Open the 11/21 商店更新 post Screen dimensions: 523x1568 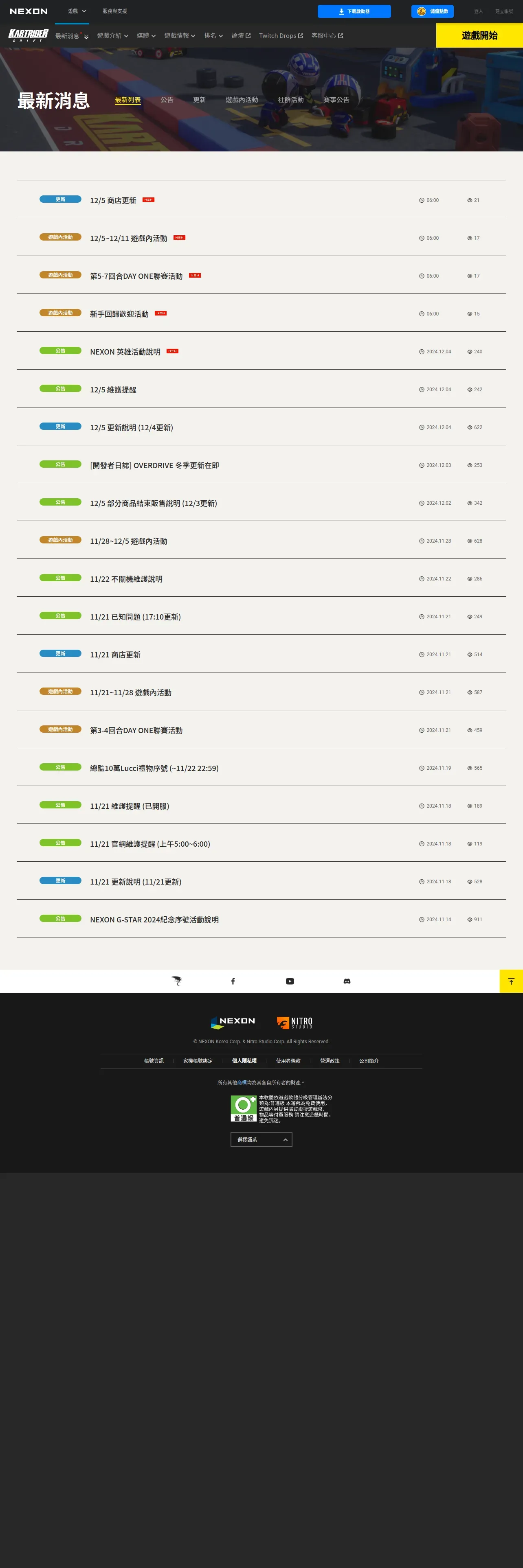(115, 654)
